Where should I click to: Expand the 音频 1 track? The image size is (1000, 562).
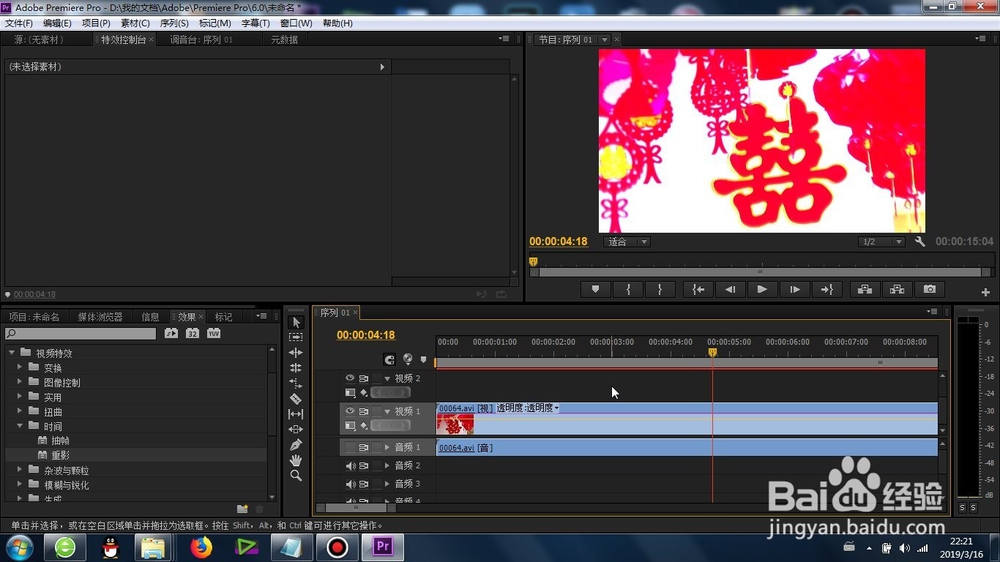click(386, 448)
